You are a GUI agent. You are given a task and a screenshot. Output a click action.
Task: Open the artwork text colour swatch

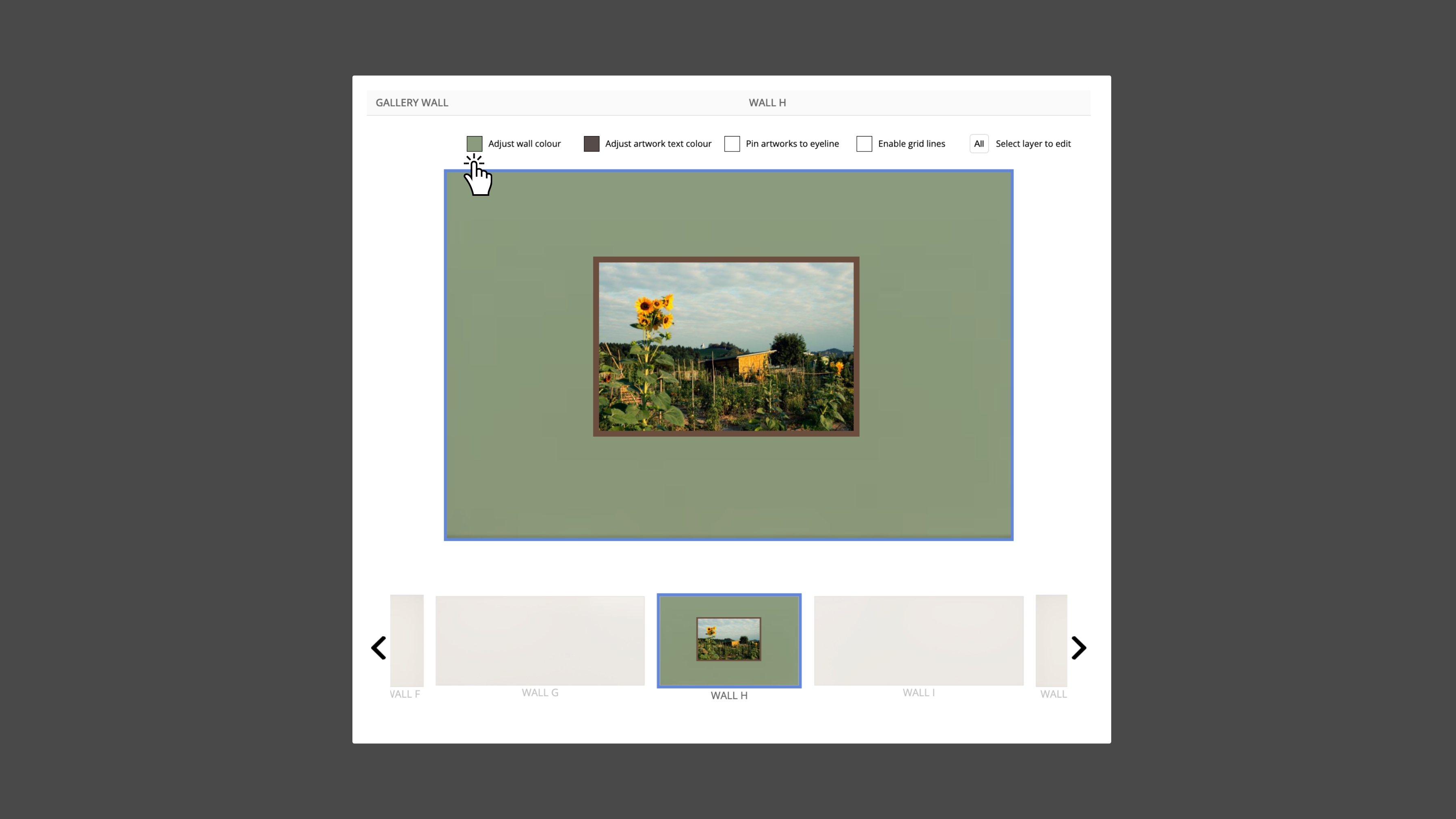point(591,144)
